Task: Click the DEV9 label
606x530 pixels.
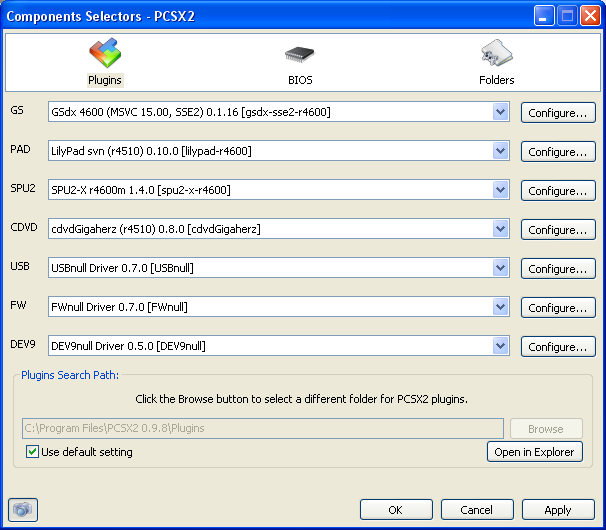Action: click(23, 344)
